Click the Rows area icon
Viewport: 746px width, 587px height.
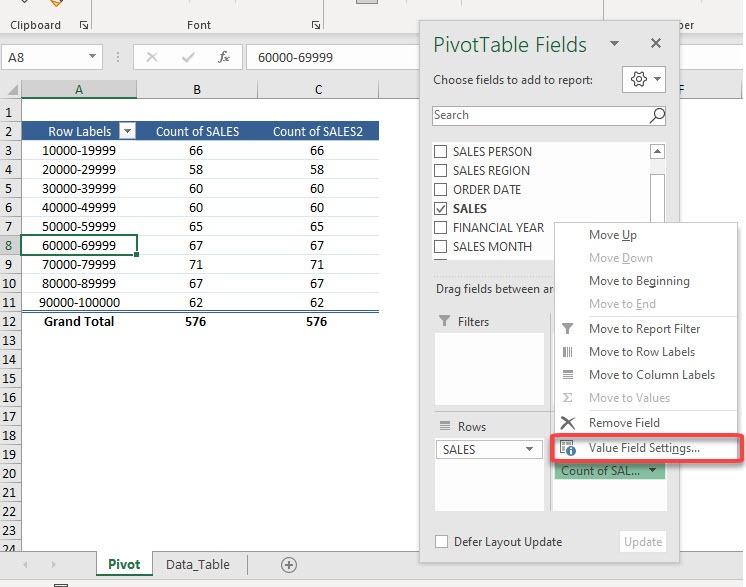(445, 426)
